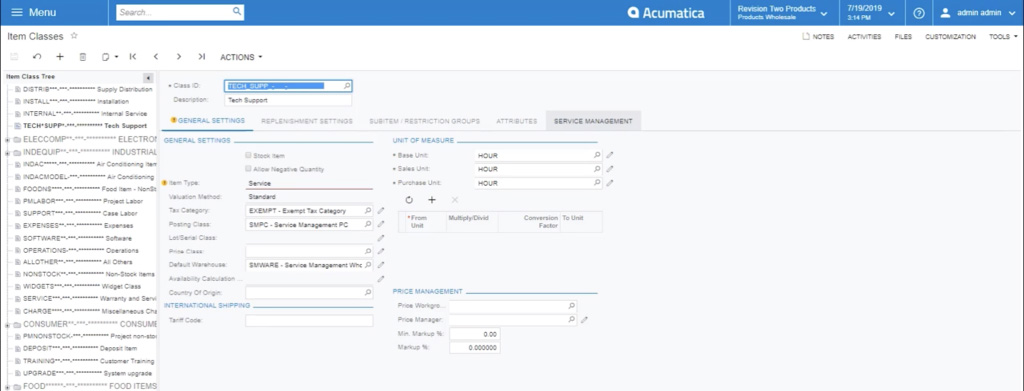This screenshot has height=391, width=1024.
Task: Refresh the unit conversion grid
Action: point(409,200)
